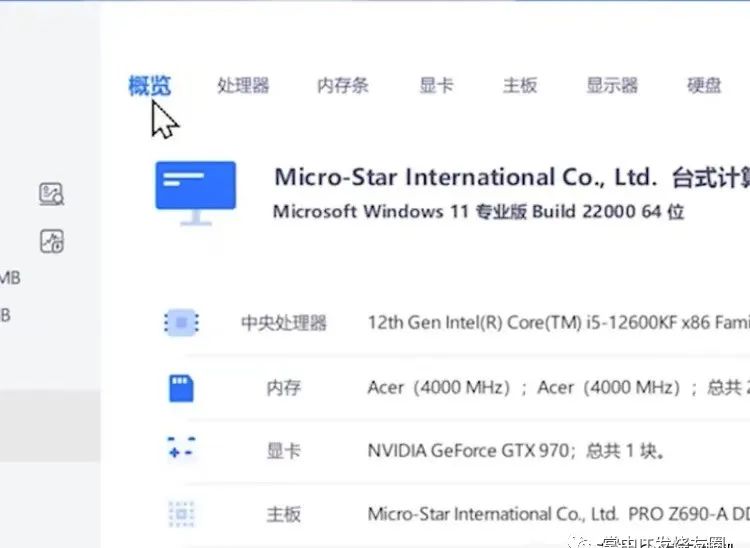Click the memory card icon beside 内存
Viewport: 750px width, 548px height.
[x=181, y=388]
